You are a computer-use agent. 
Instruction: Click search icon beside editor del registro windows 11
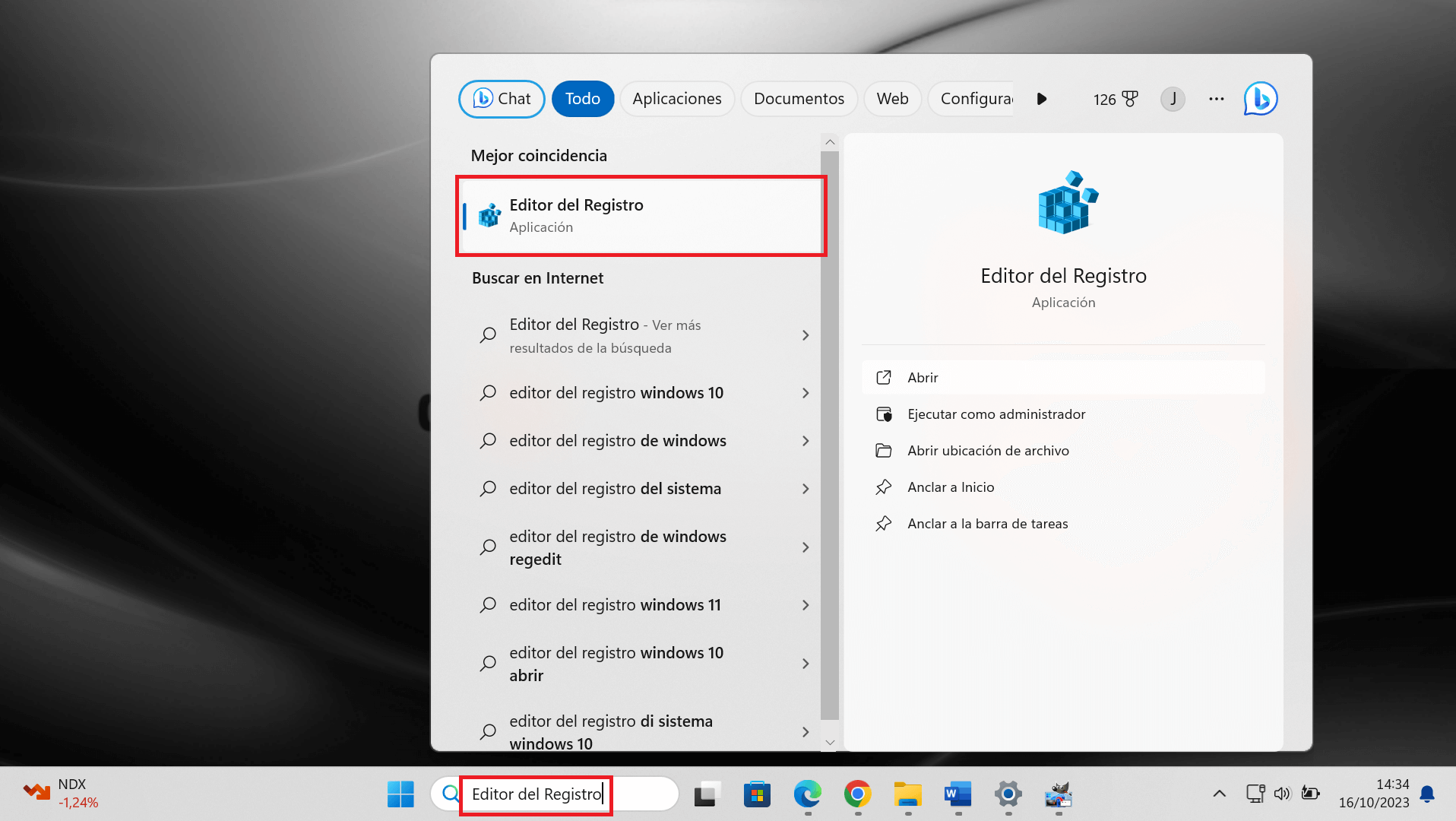pos(488,605)
